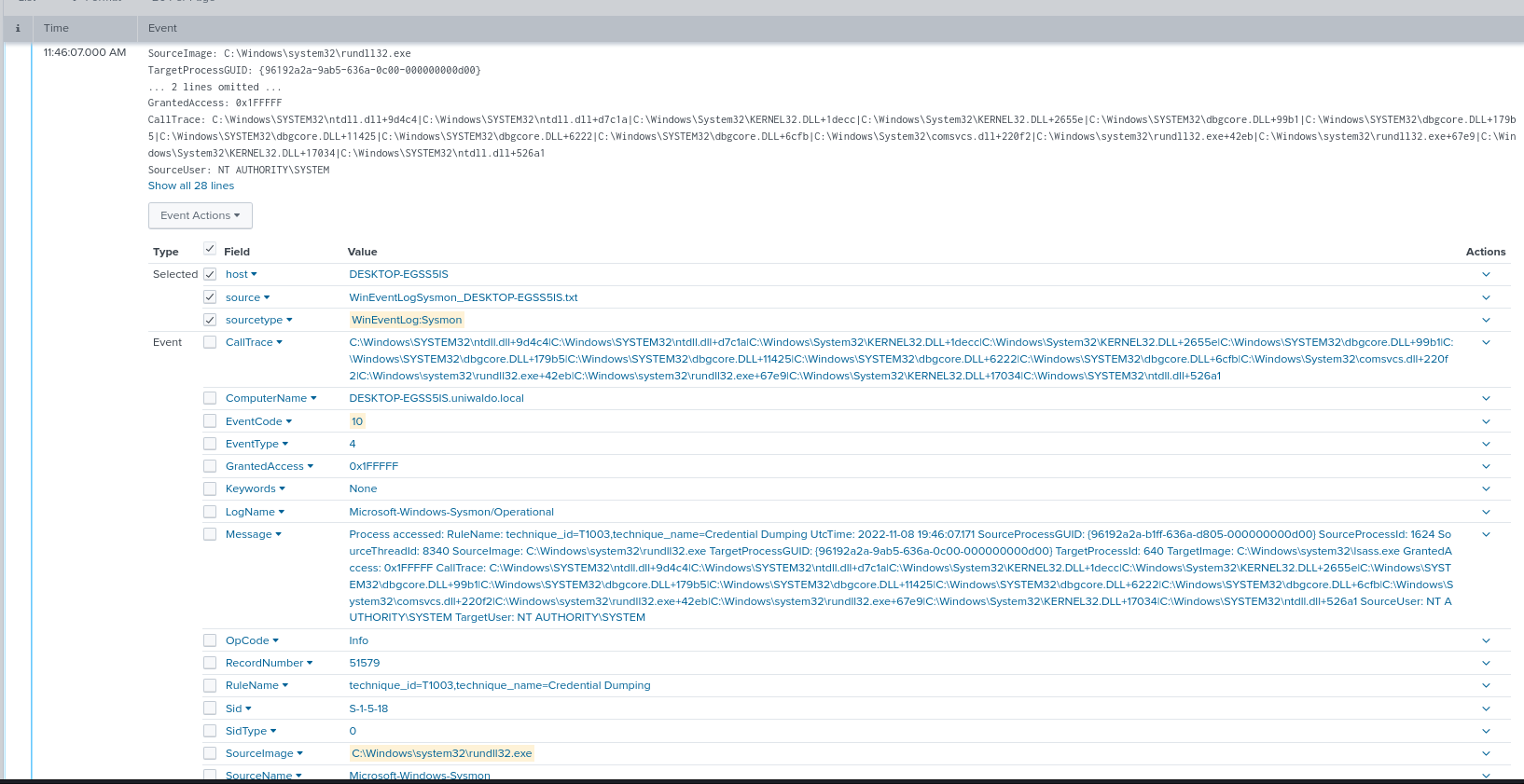Click the Keywords row Actions chevron
Screen dimensions: 1524x784
click(x=1486, y=488)
